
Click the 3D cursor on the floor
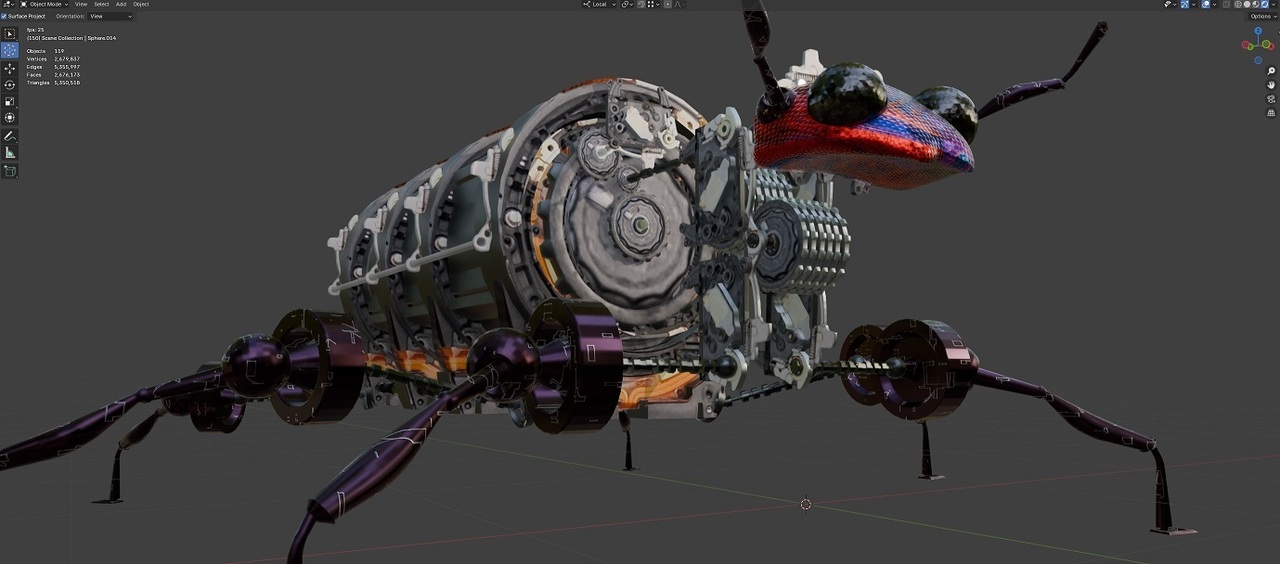(806, 504)
